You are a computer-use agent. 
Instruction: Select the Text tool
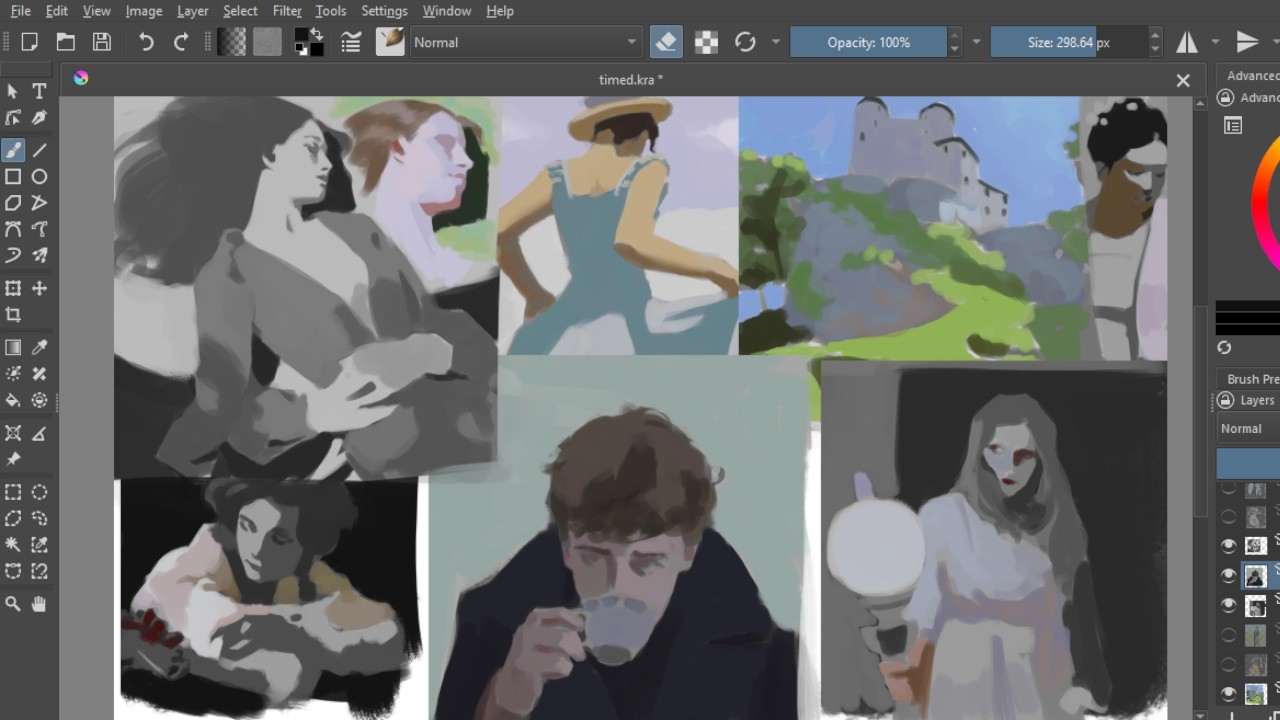coord(39,91)
